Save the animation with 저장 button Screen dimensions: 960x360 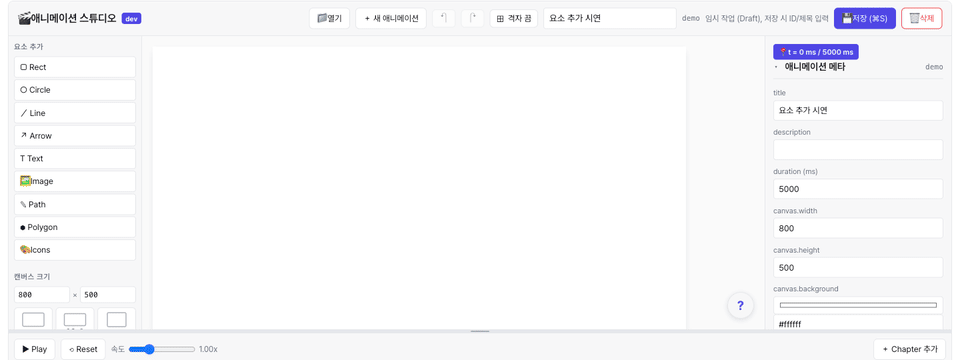tap(864, 18)
